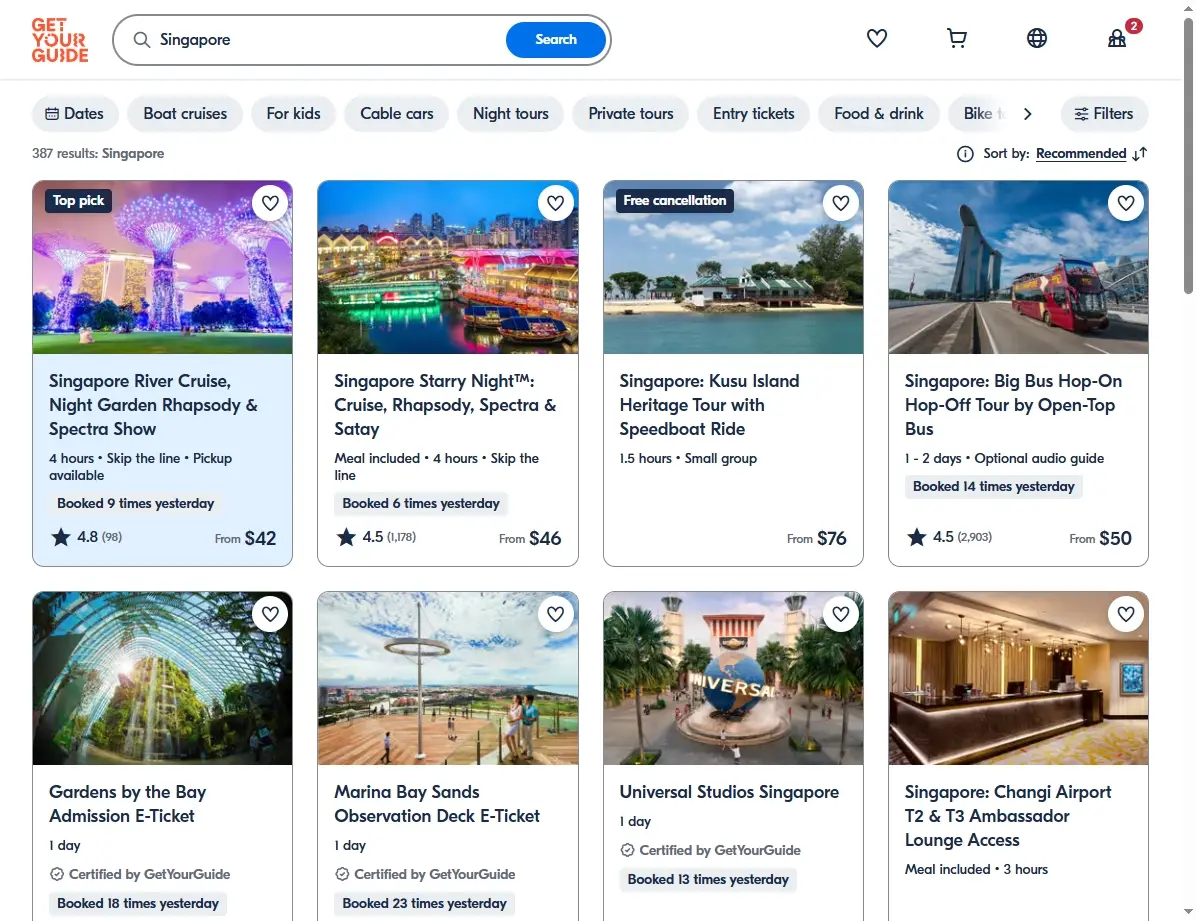This screenshot has height=921, width=1196.
Task: Click the Clarke Quay night river photo
Action: [x=448, y=267]
